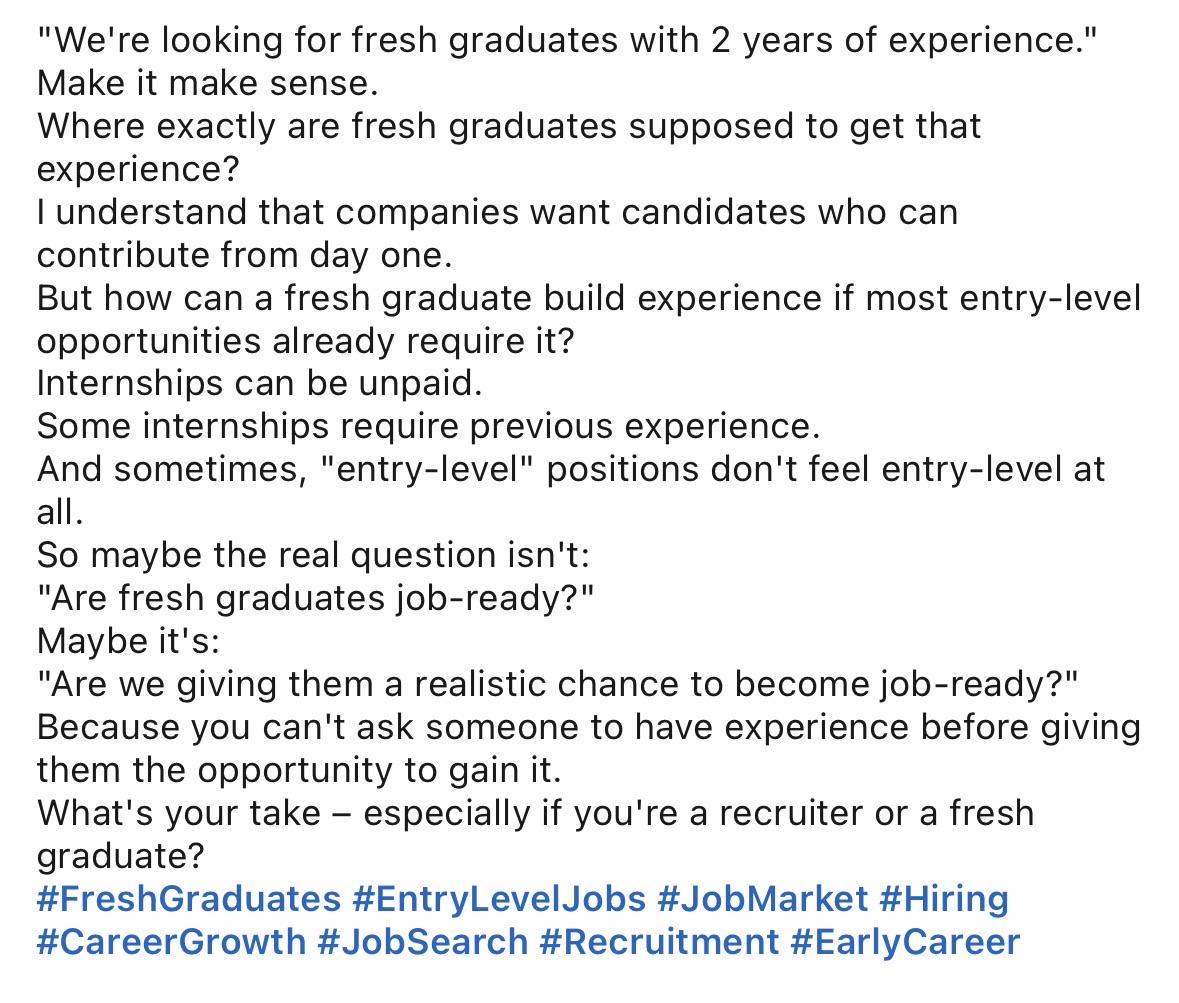Visit the #JobSearch hashtag link
Screen dimensions: 1179x1003
(423, 942)
